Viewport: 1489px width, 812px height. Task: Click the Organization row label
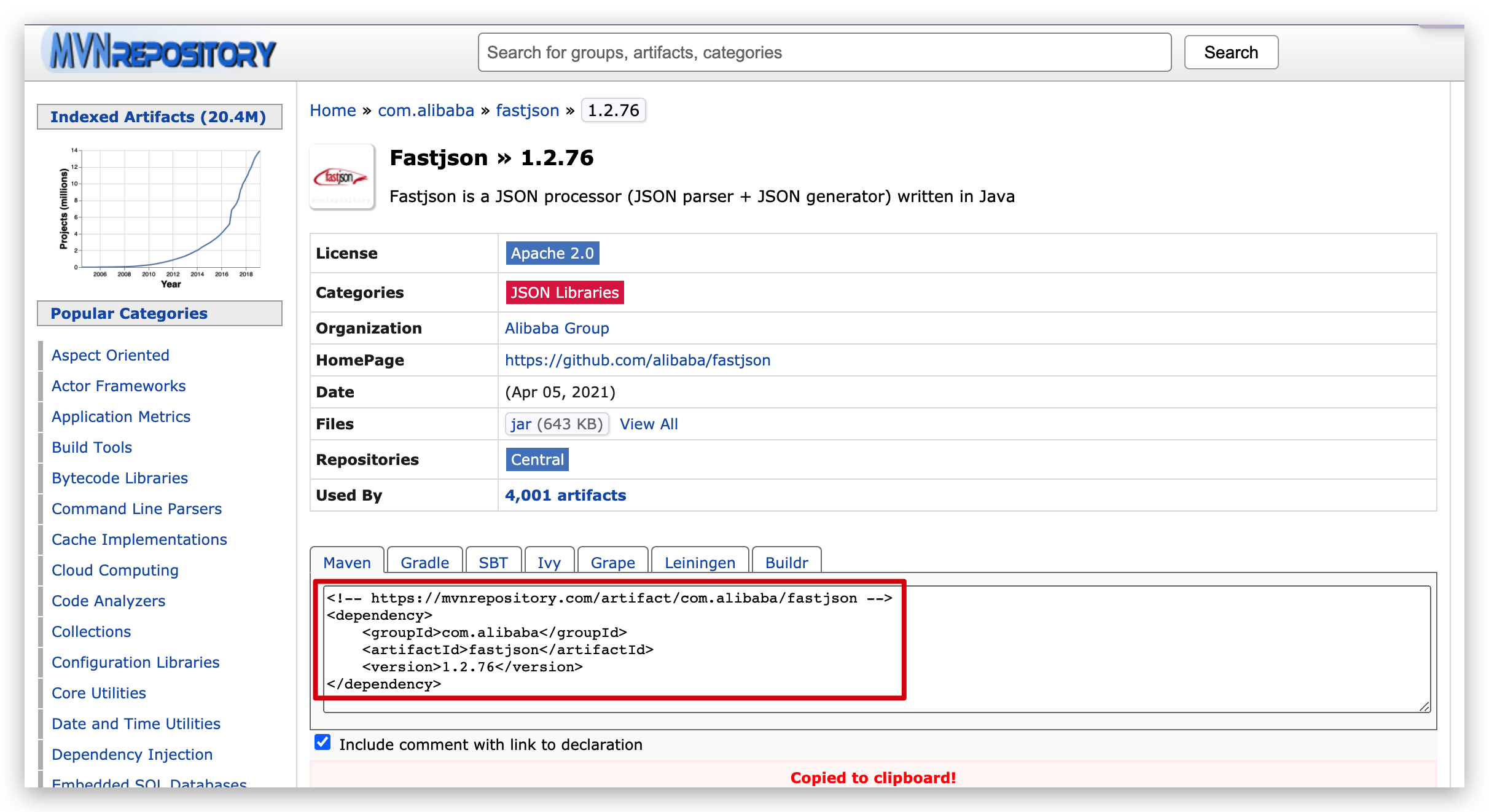(x=369, y=328)
